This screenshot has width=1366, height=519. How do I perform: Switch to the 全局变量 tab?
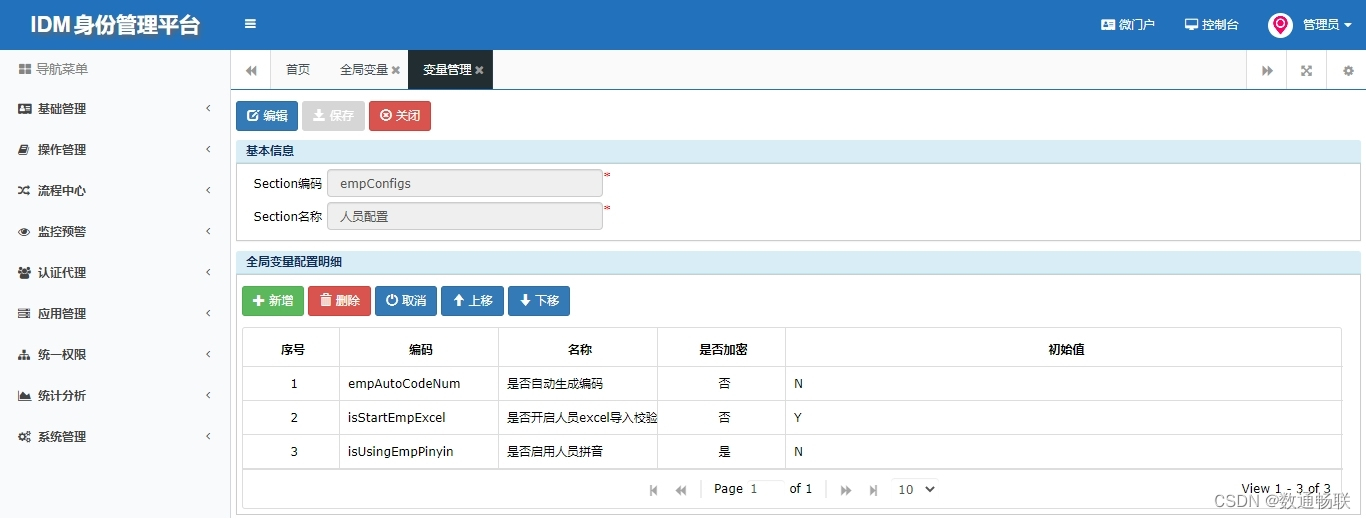[x=363, y=70]
